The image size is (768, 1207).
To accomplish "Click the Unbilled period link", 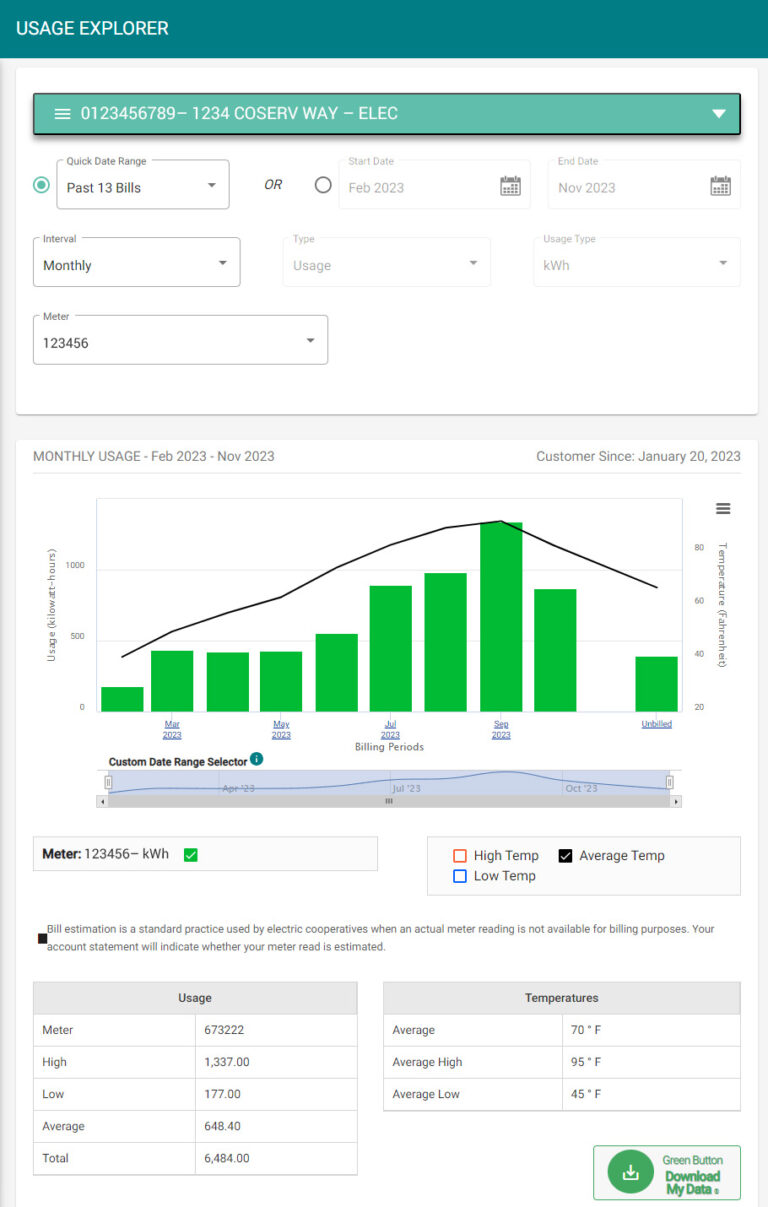I will pyautogui.click(x=657, y=724).
